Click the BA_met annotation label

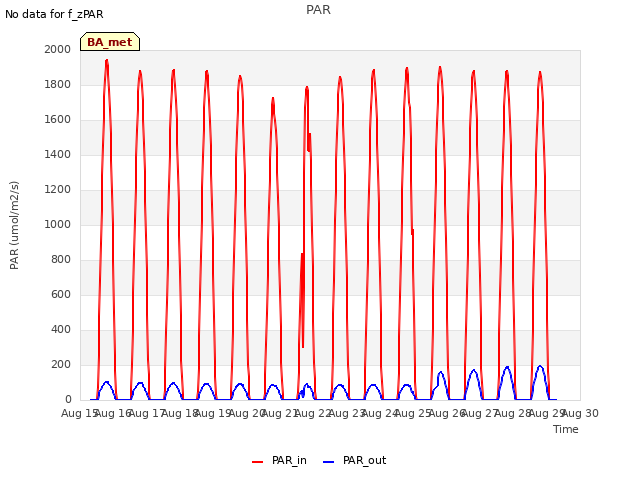click(x=110, y=42)
